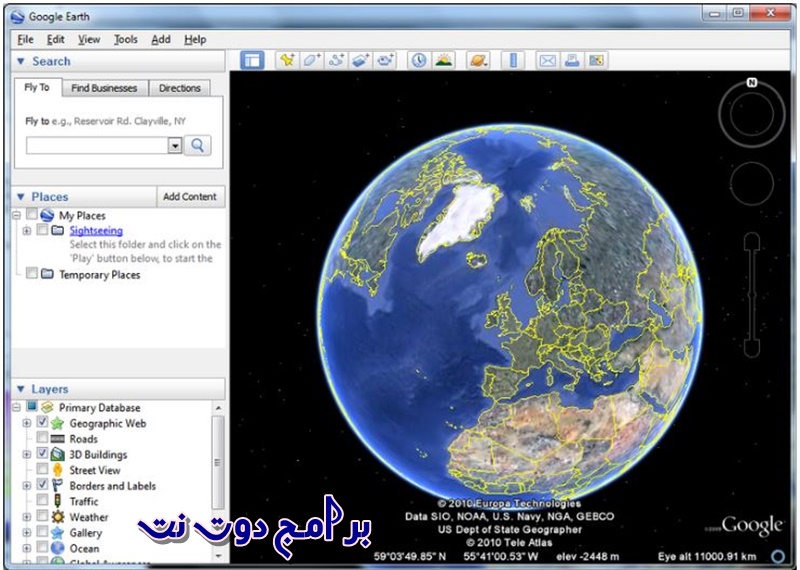Check the Sightseeing folder checkbox
The width and height of the screenshot is (800, 570).
click(42, 230)
